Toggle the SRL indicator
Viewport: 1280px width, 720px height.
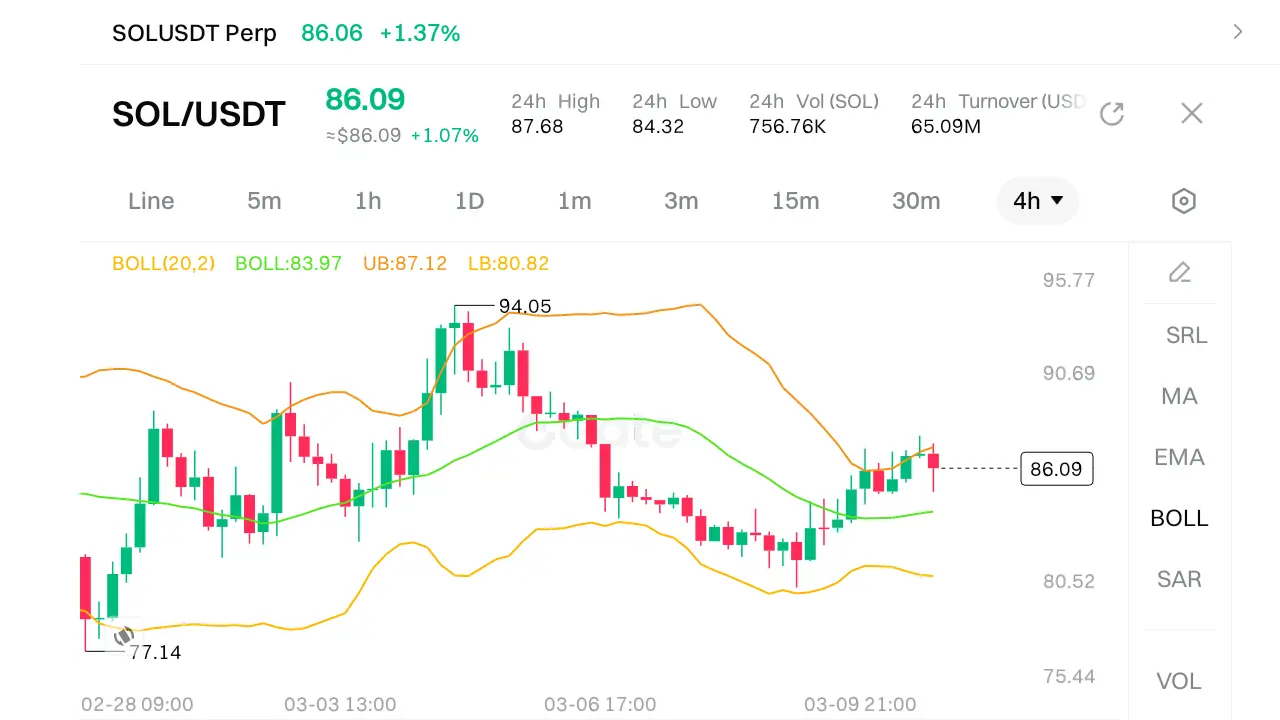[1186, 335]
